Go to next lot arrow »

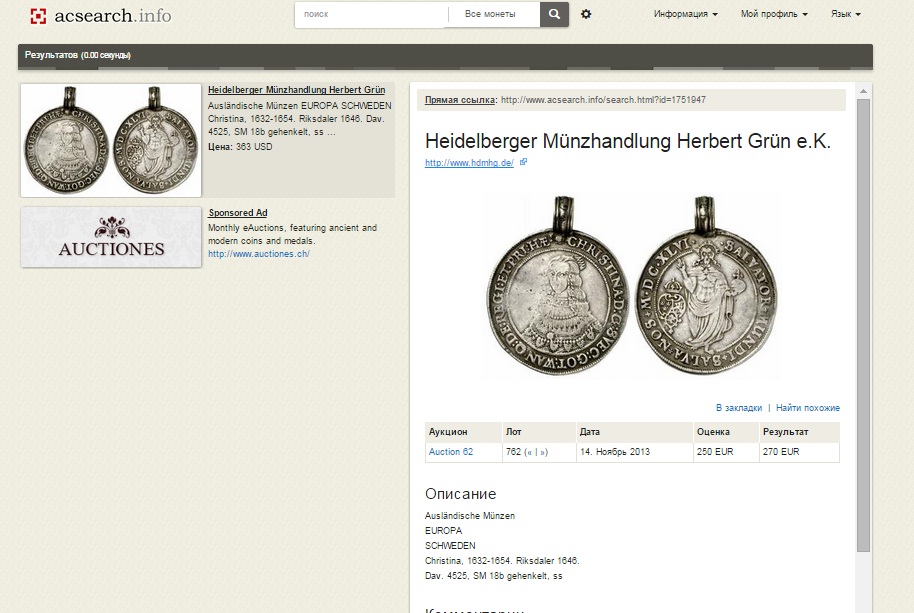(543, 452)
